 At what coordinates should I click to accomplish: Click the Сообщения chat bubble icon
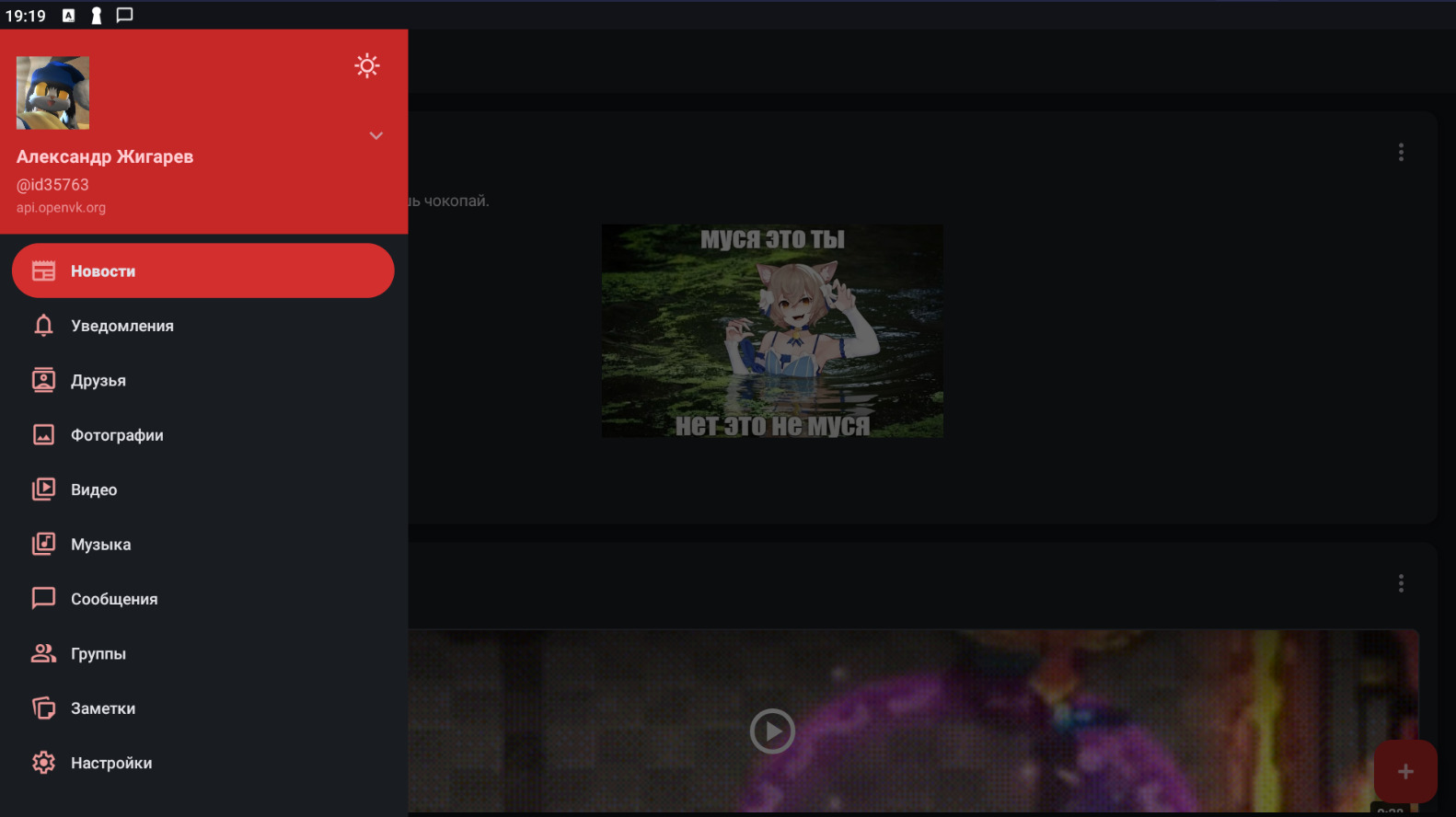[43, 599]
